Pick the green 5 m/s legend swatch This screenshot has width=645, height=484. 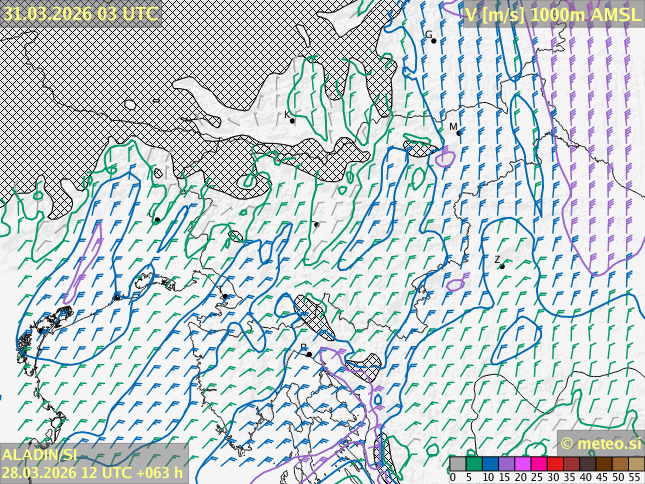(x=473, y=464)
